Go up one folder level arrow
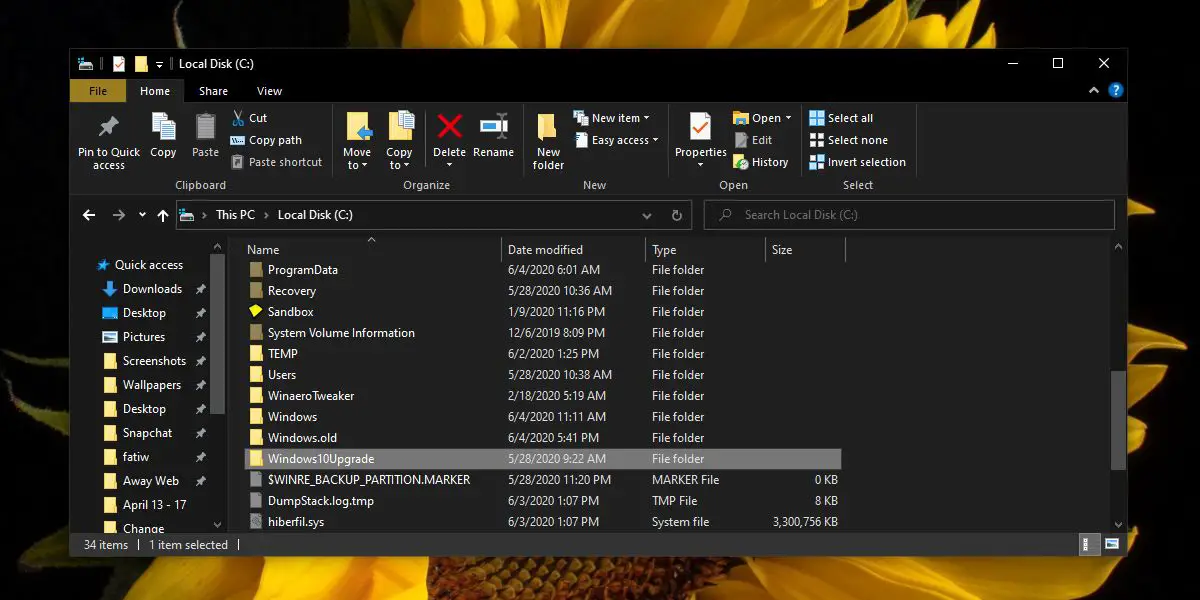Screen dimensions: 1200x600 coord(163,215)
